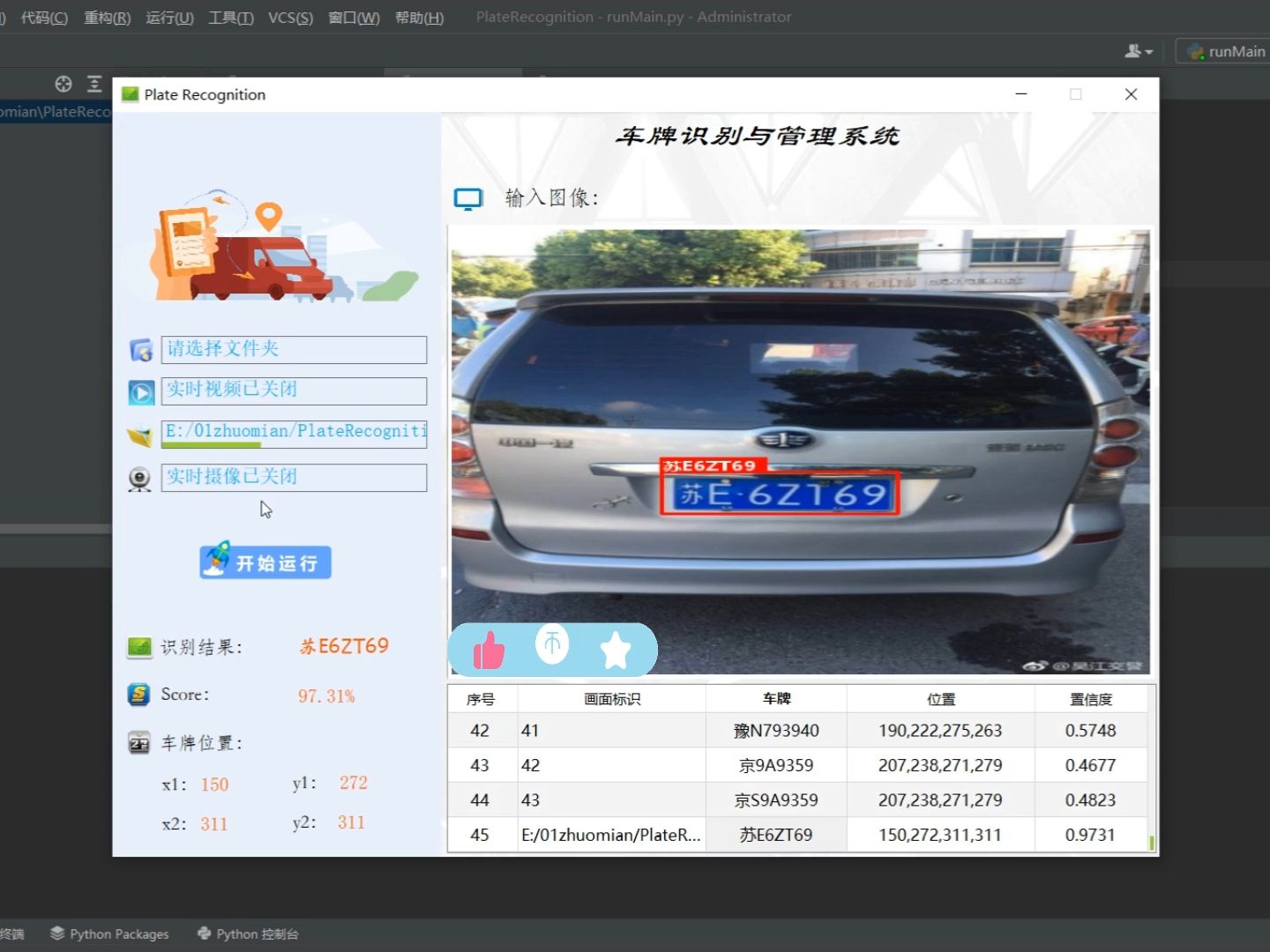Image resolution: width=1270 pixels, height=952 pixels.
Task: Click the real-time video play icon
Action: pos(141,391)
